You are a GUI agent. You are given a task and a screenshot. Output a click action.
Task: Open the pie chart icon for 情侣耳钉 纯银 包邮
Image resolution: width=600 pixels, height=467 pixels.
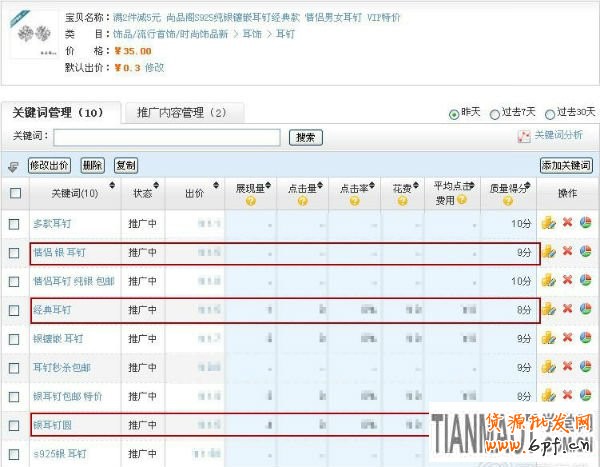tap(585, 281)
